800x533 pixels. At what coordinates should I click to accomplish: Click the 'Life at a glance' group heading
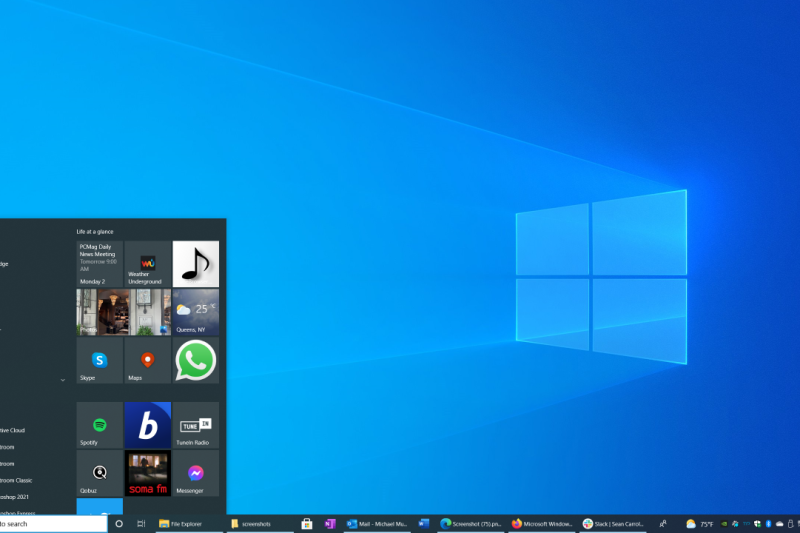95,232
